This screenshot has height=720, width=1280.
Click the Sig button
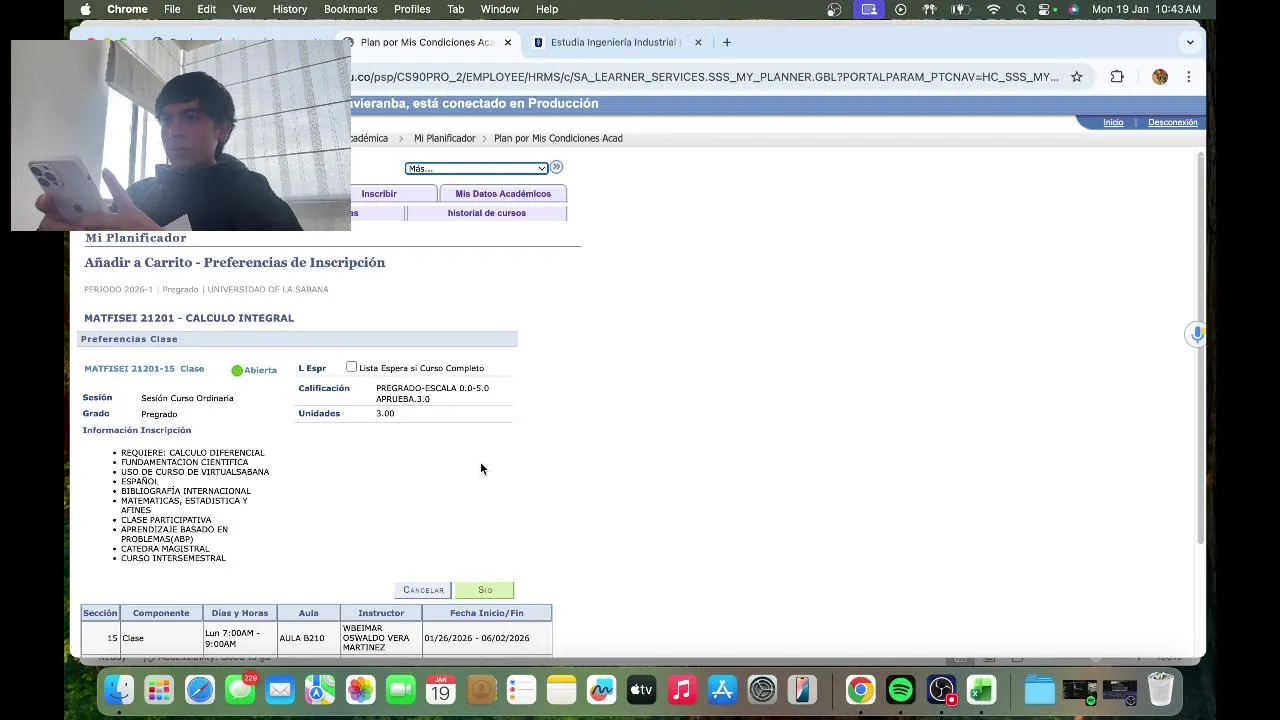[x=485, y=590]
